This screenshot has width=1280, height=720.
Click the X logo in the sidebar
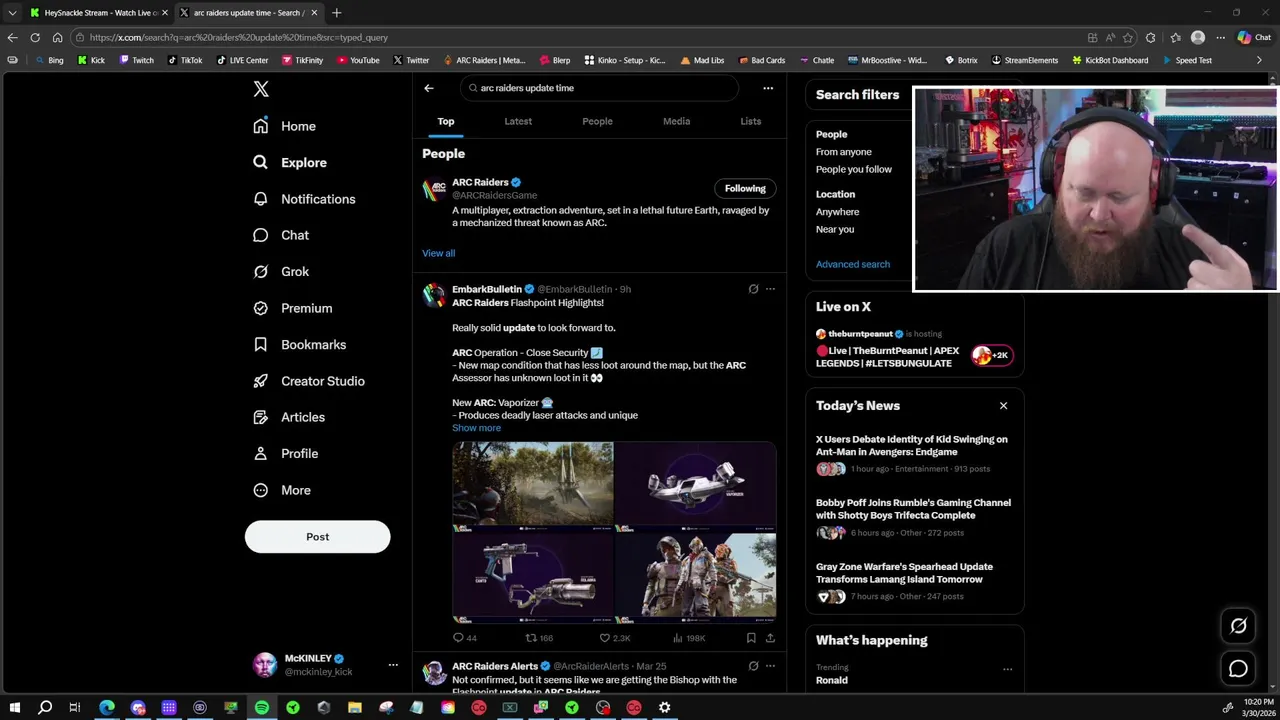[261, 89]
